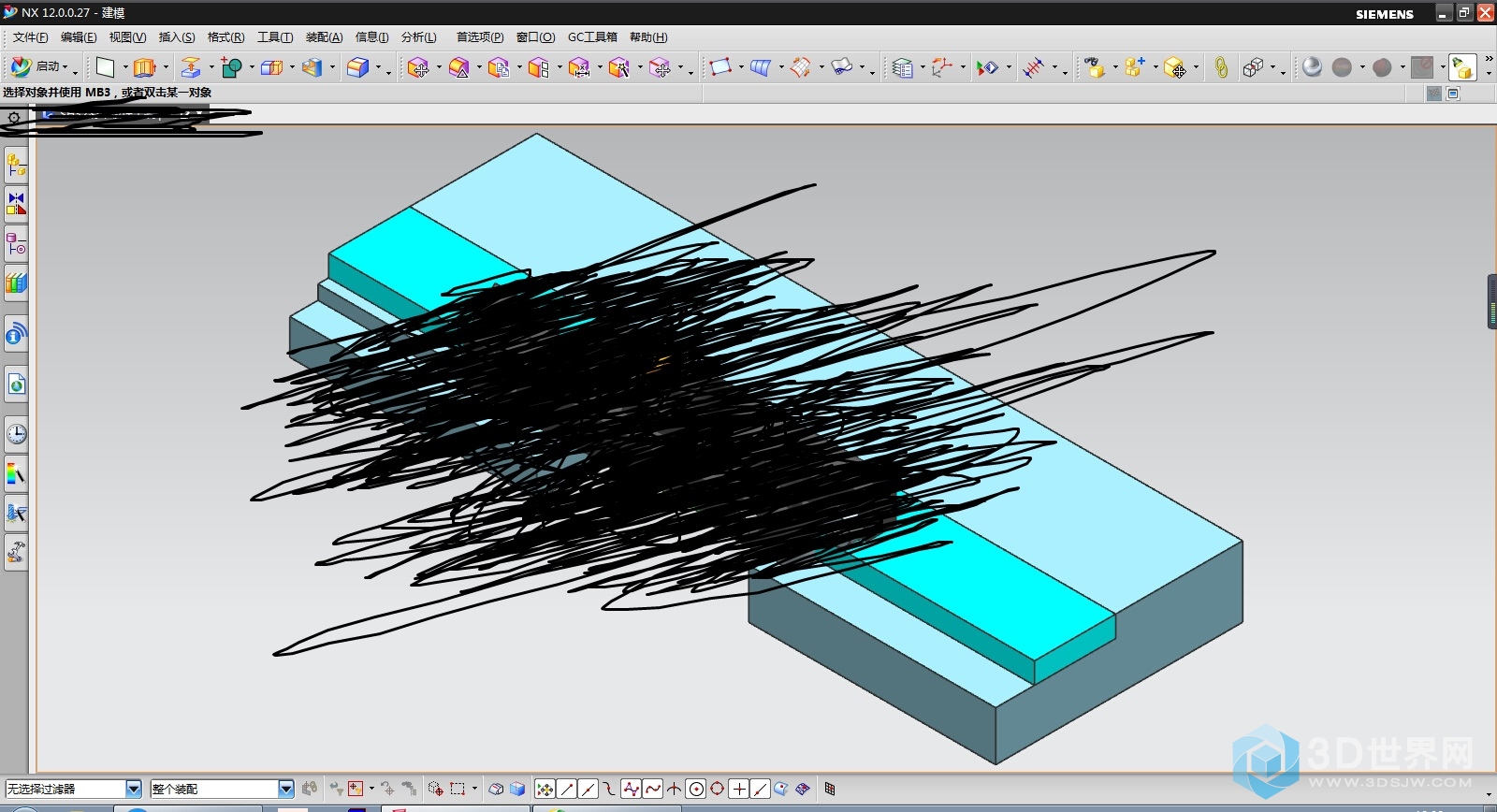Open the 插入(S) menu
Viewport: 1497px width, 812px height.
pyautogui.click(x=177, y=37)
